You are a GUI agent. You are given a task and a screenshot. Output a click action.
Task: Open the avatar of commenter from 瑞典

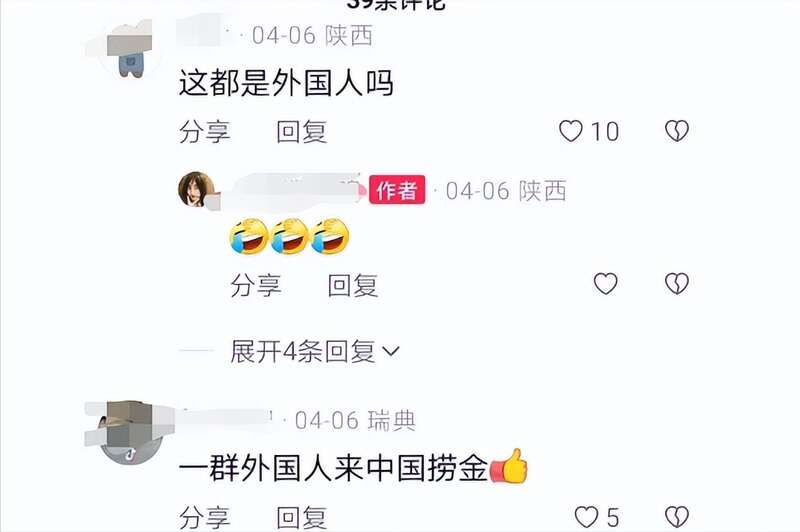tap(130, 433)
